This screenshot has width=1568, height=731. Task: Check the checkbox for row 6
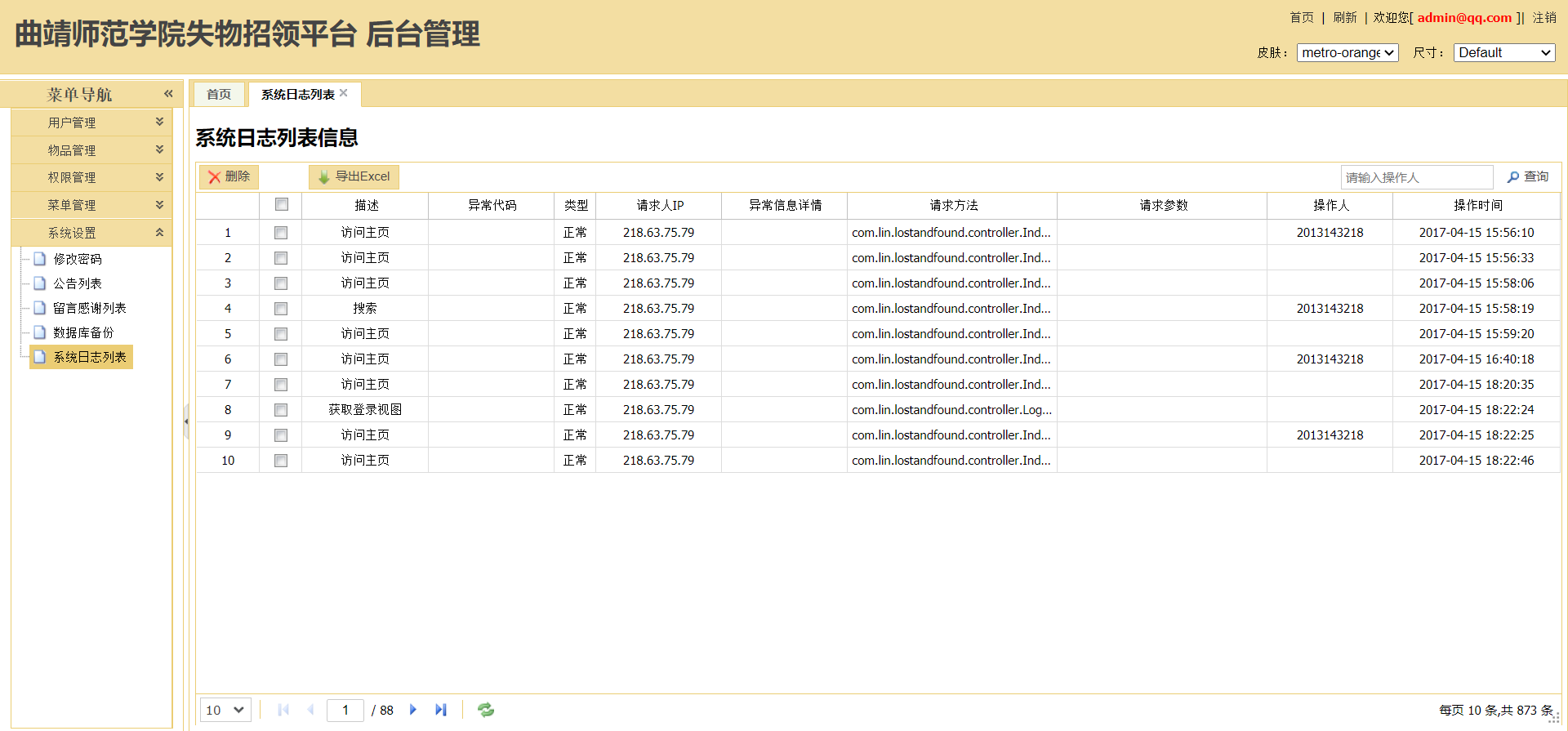[x=281, y=359]
